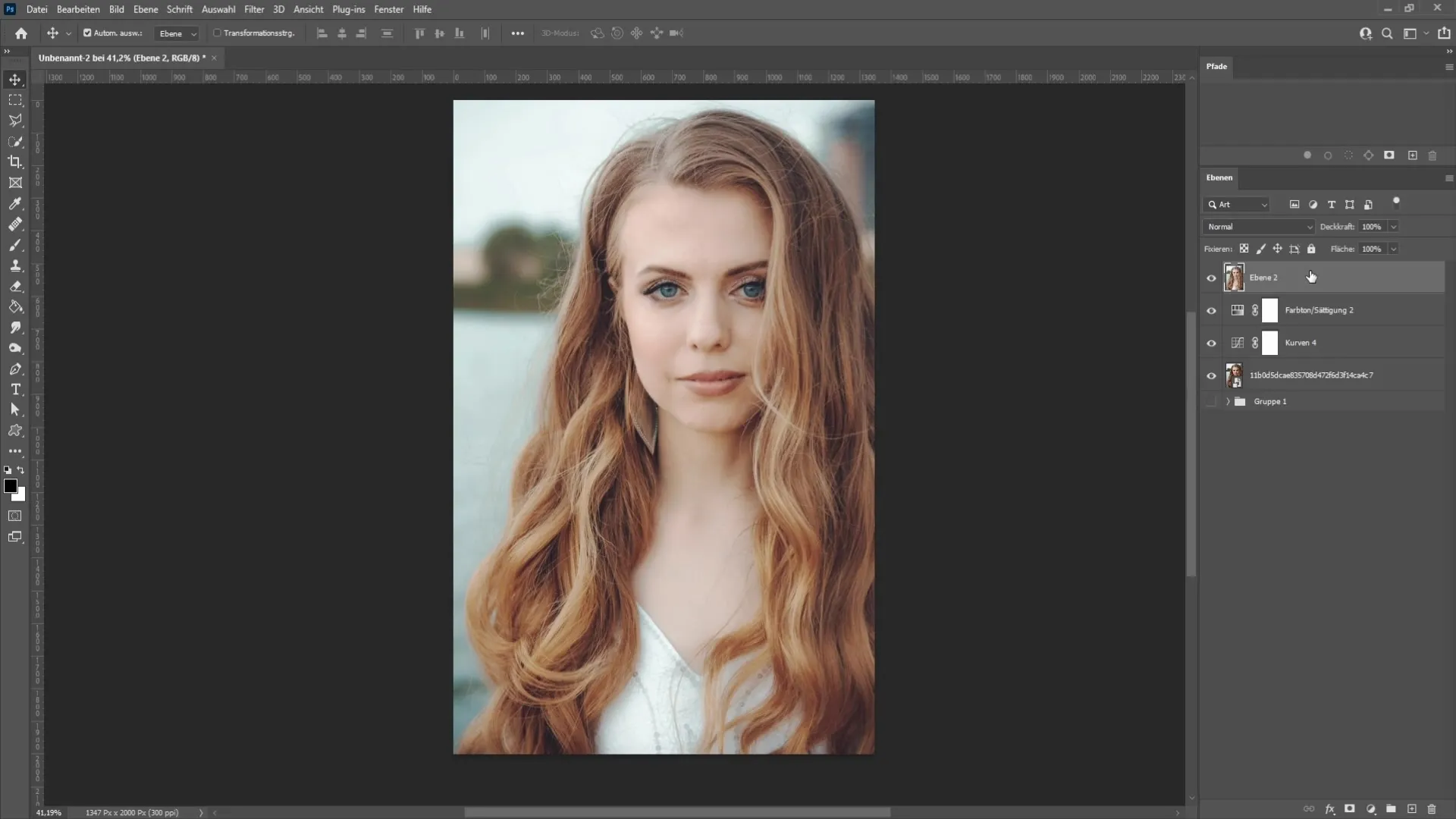Image resolution: width=1456 pixels, height=819 pixels.
Task: Select the Type tool
Action: (x=15, y=389)
